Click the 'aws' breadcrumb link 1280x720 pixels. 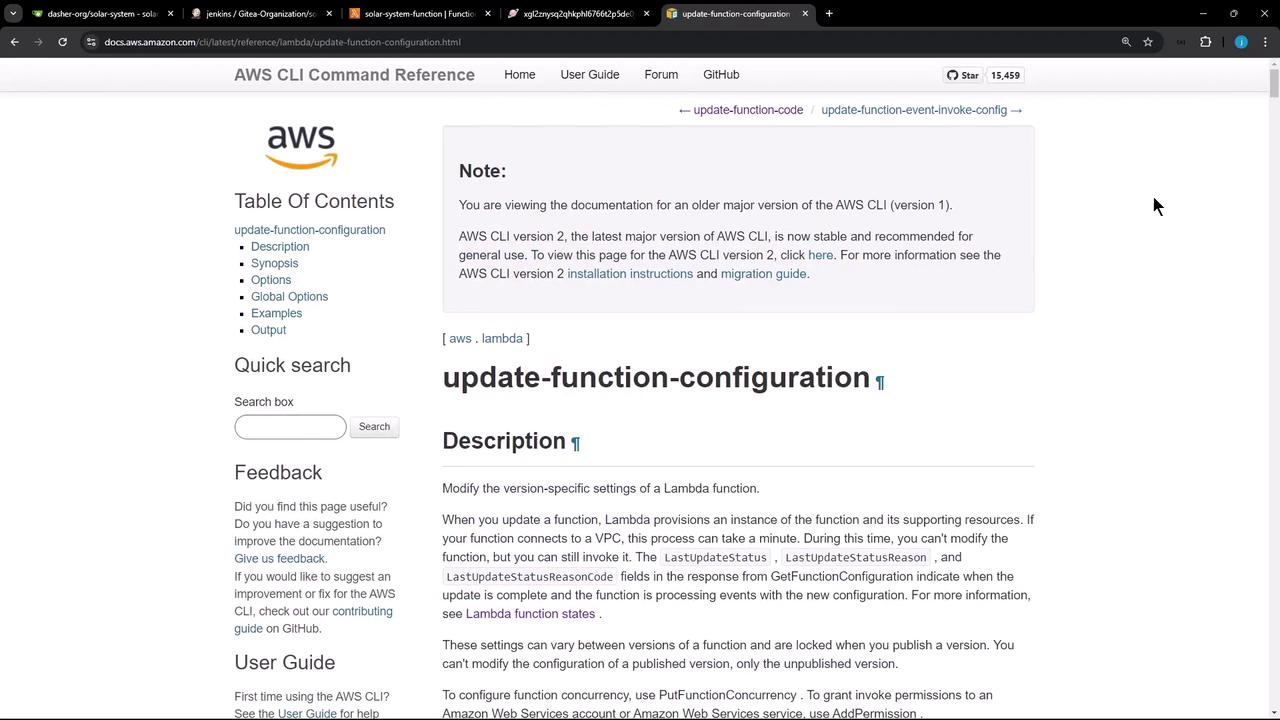460,339
